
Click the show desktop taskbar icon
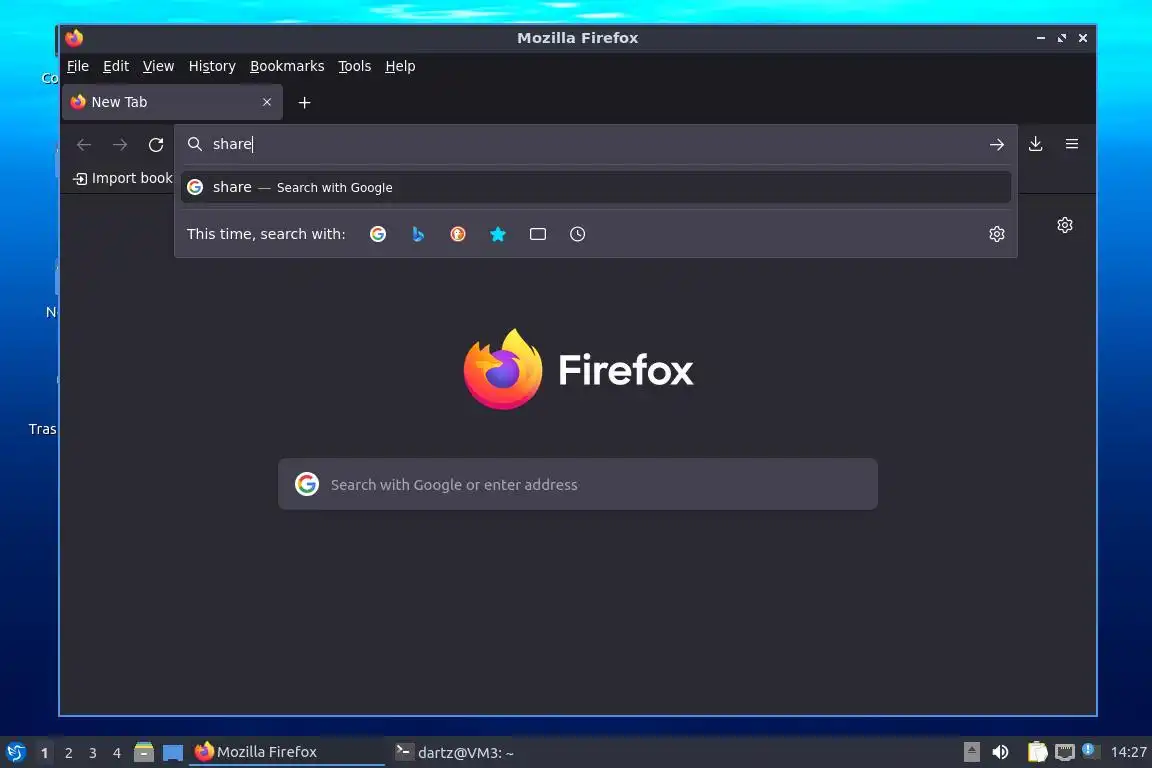pyautogui.click(x=173, y=753)
